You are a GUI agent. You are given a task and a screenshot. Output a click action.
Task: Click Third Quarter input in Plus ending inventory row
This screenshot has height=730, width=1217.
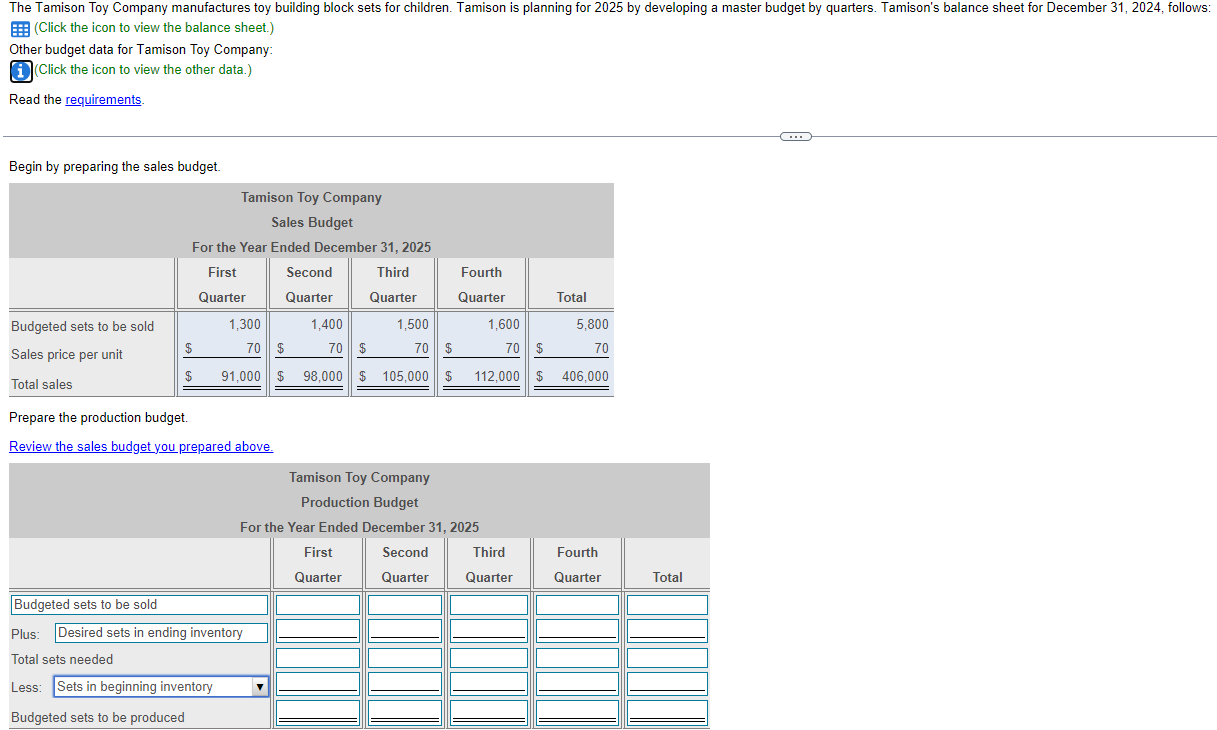point(489,630)
